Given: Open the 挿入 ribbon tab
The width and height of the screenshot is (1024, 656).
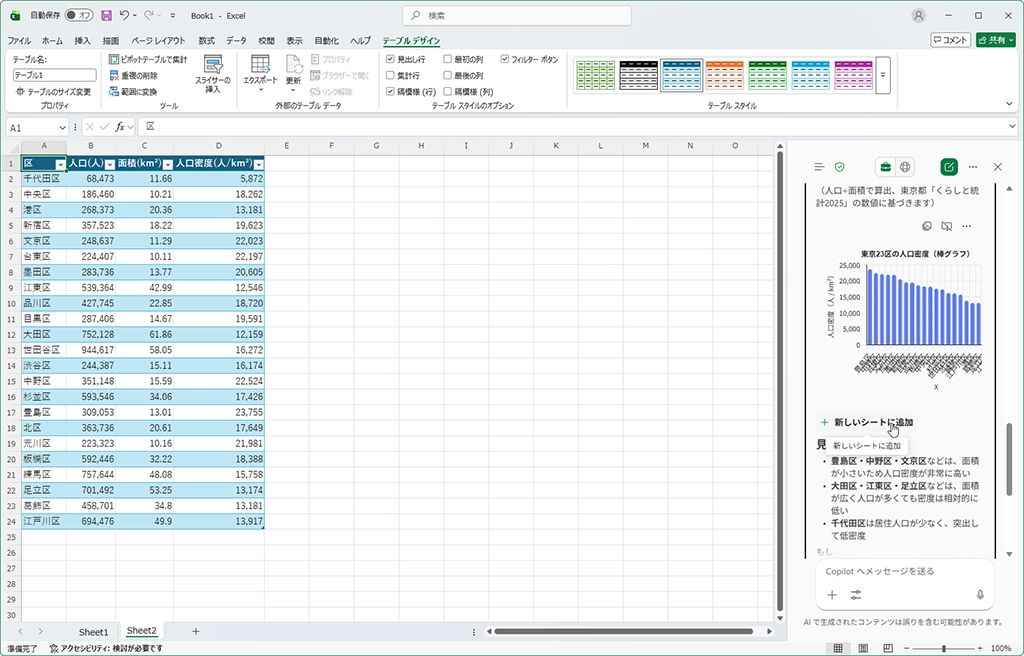Looking at the screenshot, I should coord(82,41).
